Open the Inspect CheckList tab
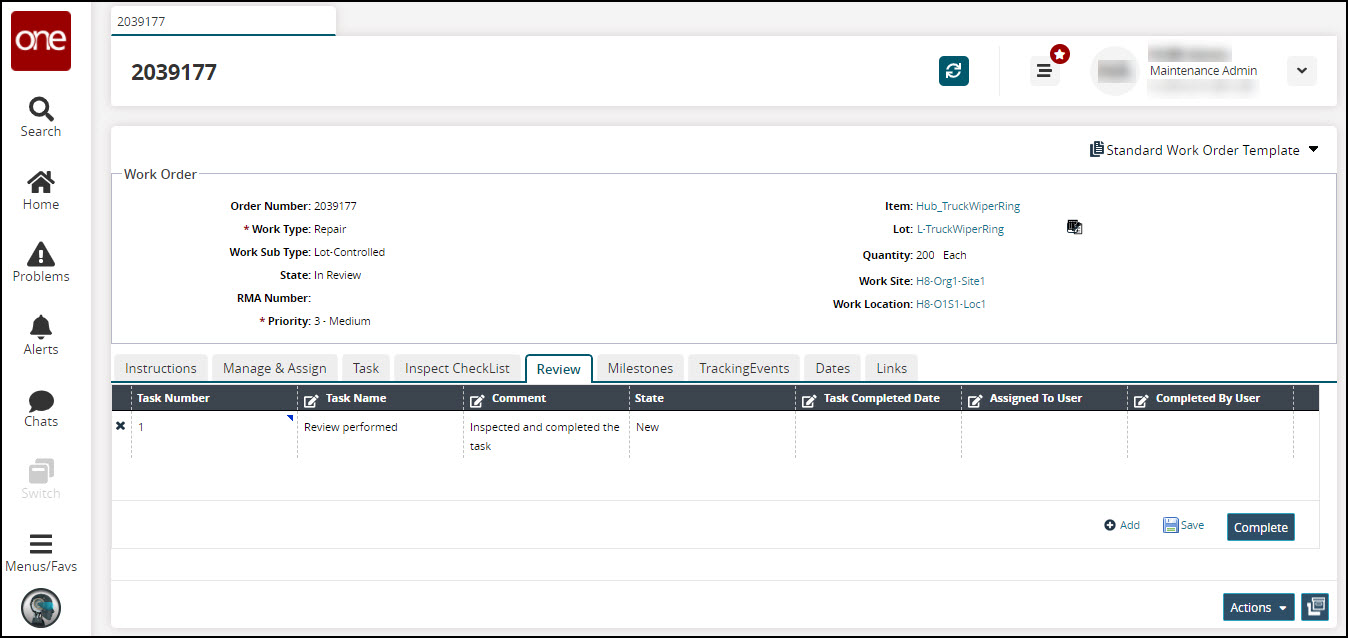The width and height of the screenshot is (1348, 638). click(458, 368)
